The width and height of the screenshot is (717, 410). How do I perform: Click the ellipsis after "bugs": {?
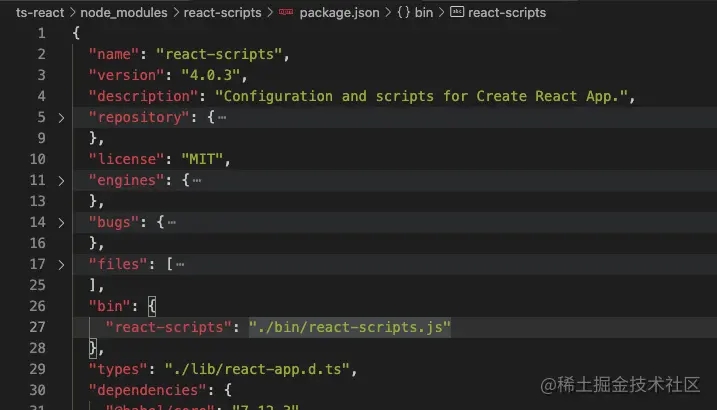[x=171, y=223]
